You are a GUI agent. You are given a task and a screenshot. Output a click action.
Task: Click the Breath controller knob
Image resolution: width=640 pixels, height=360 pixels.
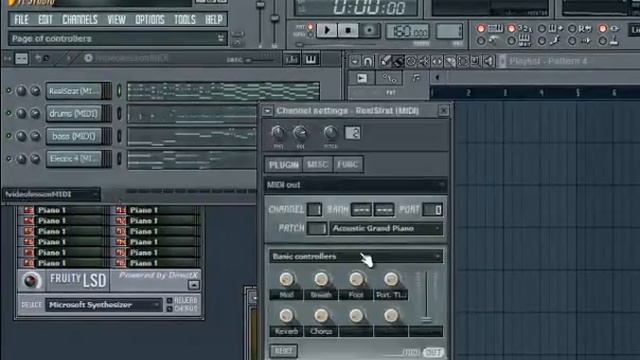coord(321,279)
